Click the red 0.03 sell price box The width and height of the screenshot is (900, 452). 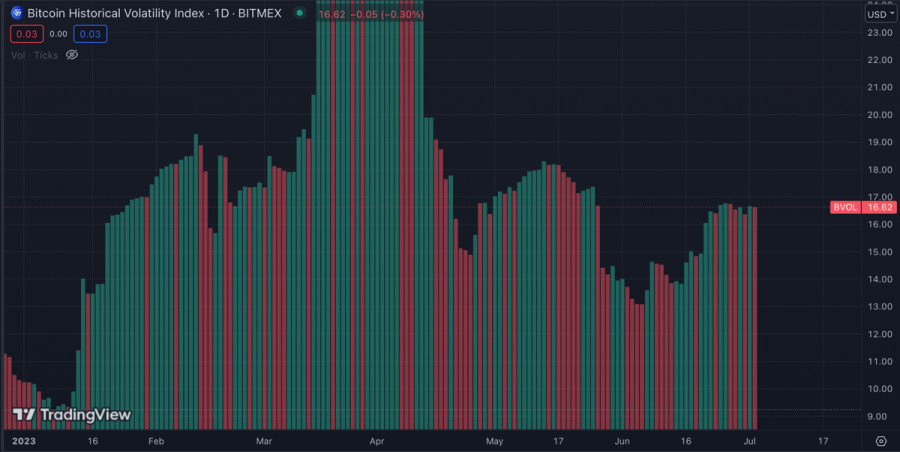[26, 34]
